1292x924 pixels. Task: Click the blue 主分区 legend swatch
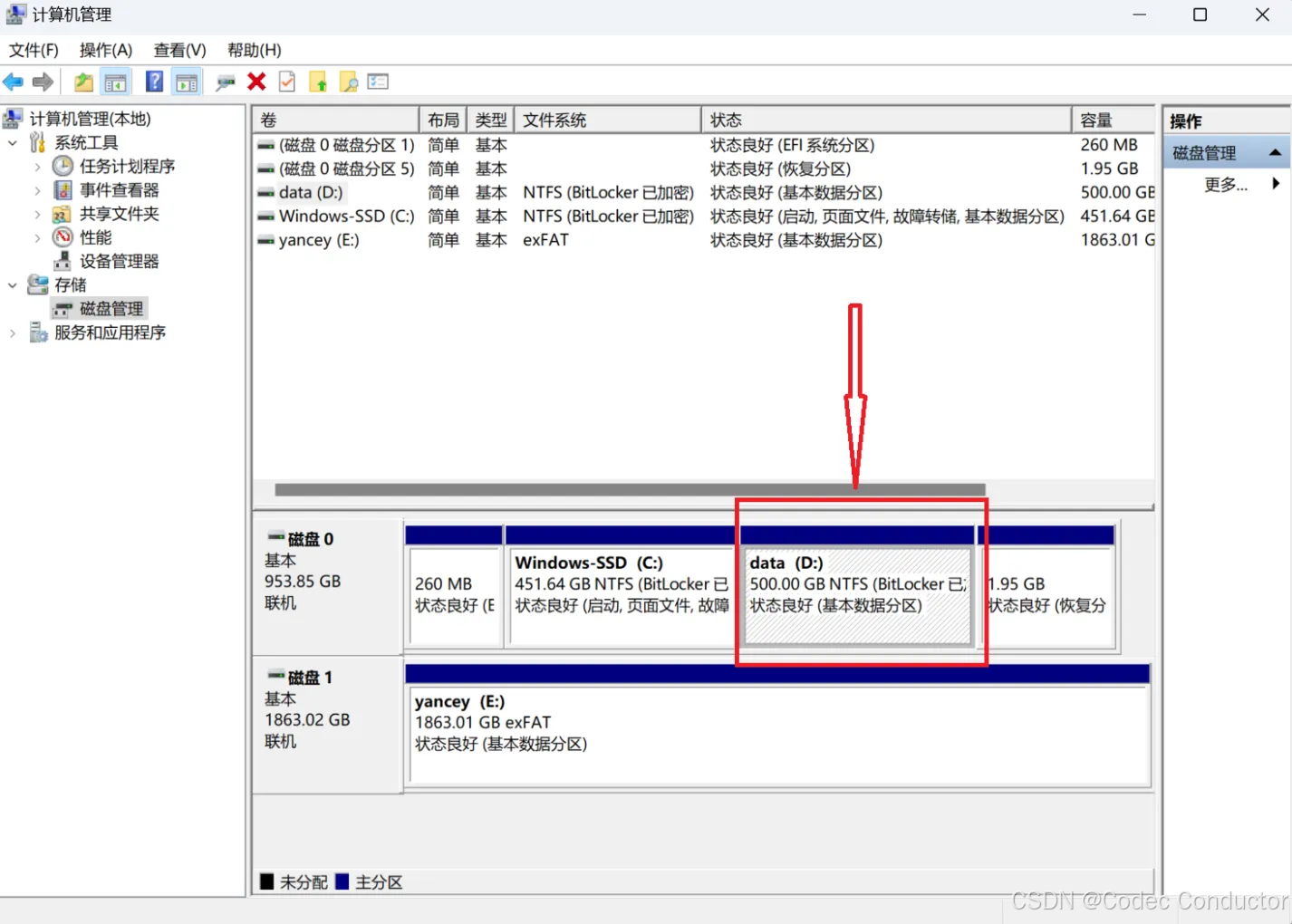click(342, 881)
